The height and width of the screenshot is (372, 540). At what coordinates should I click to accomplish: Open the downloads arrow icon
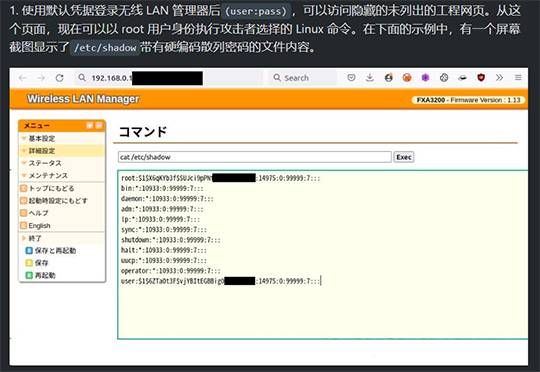point(370,78)
